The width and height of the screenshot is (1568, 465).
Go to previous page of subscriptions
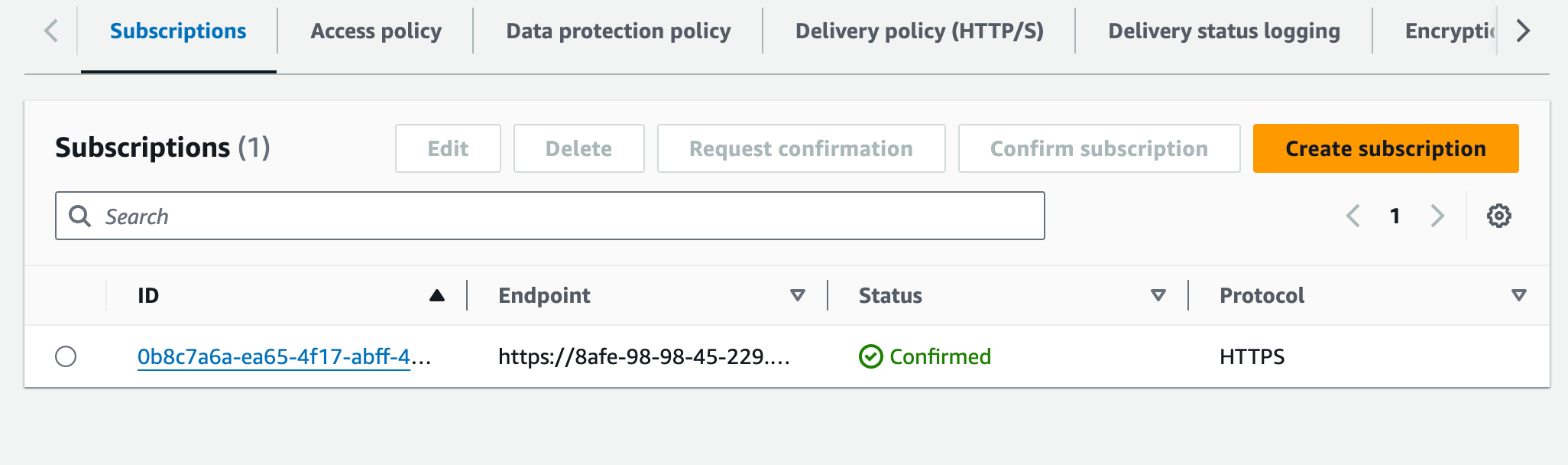(1353, 216)
